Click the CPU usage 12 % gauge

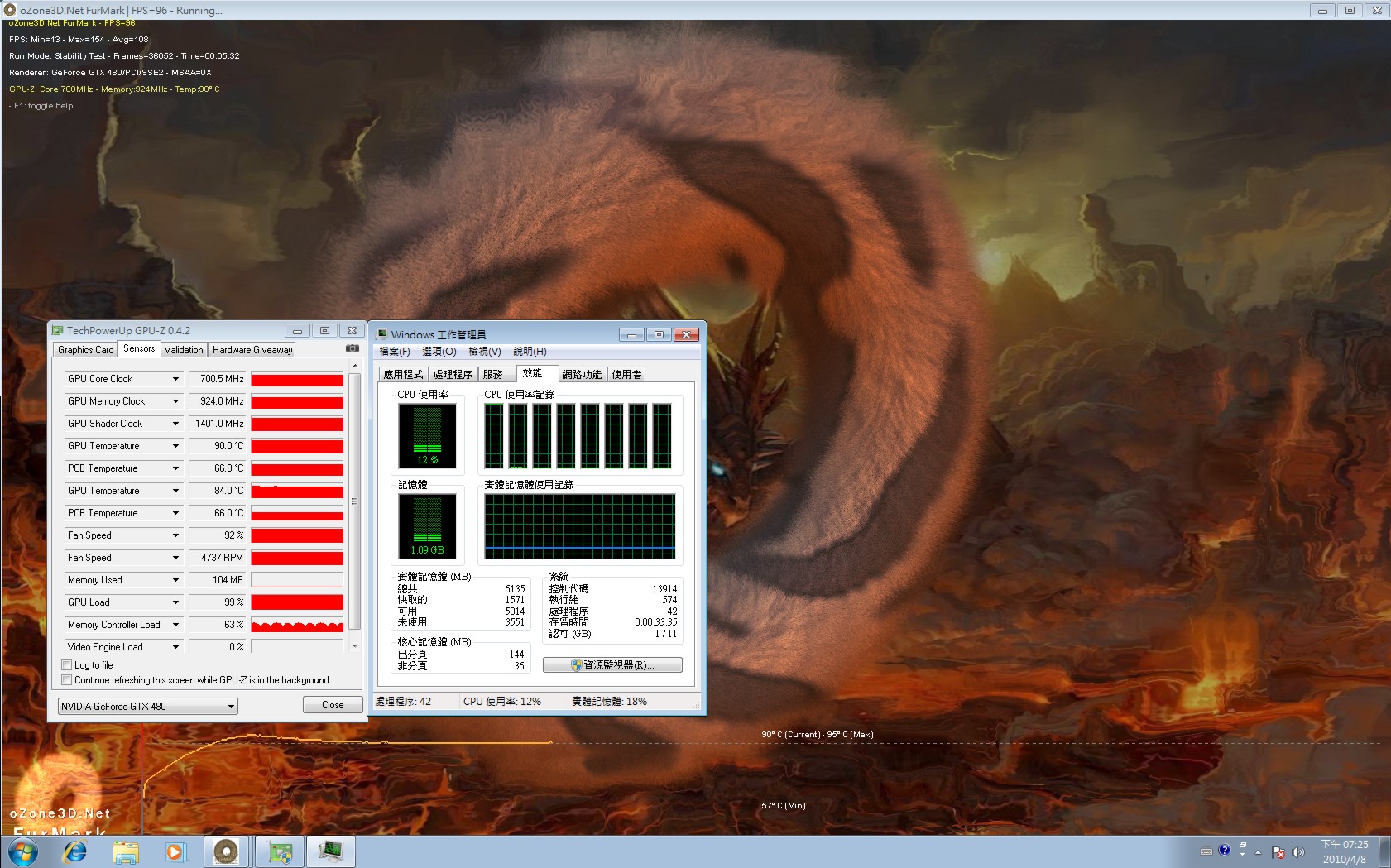pyautogui.click(x=427, y=436)
